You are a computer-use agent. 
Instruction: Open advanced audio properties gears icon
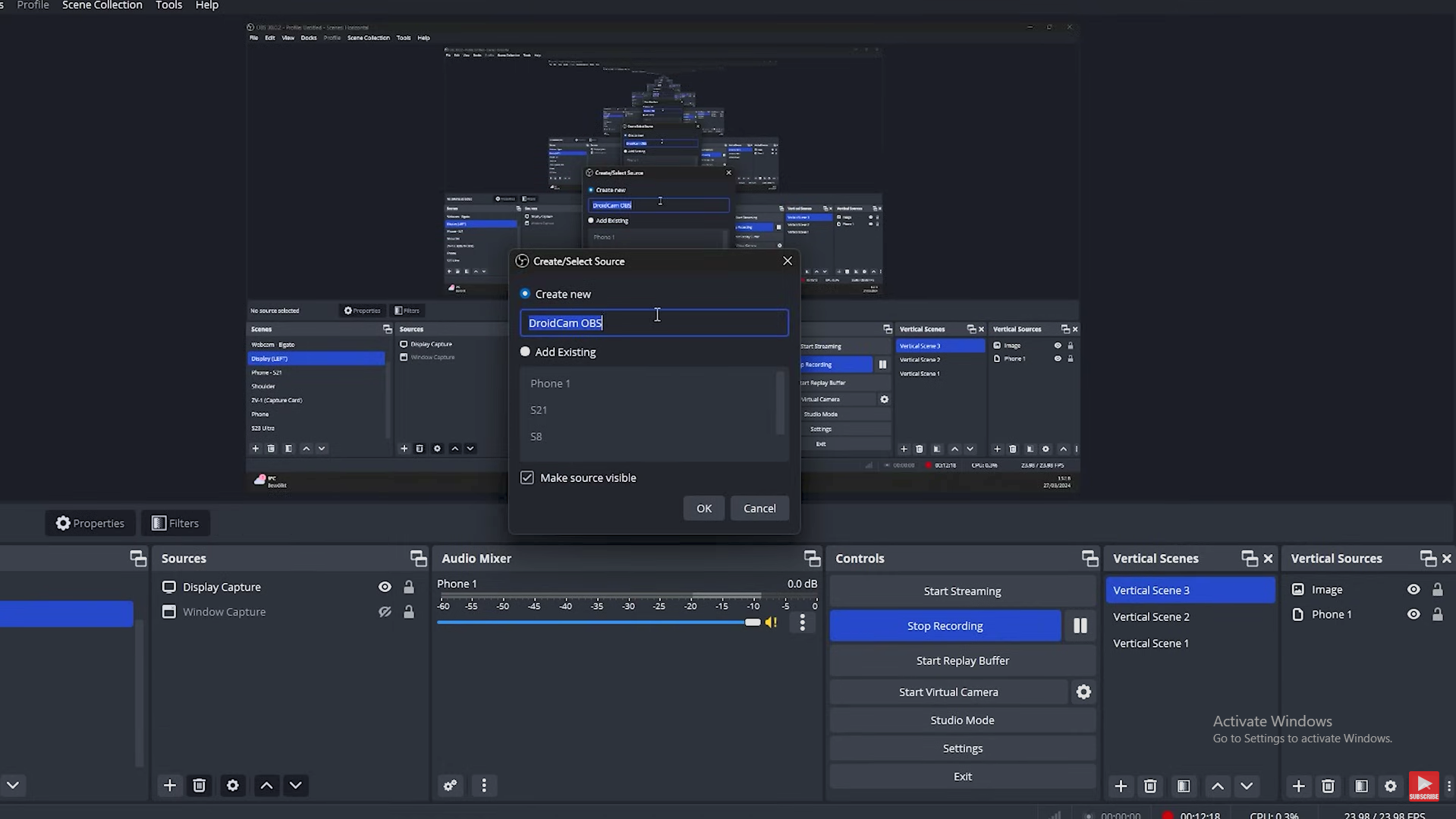(x=451, y=786)
